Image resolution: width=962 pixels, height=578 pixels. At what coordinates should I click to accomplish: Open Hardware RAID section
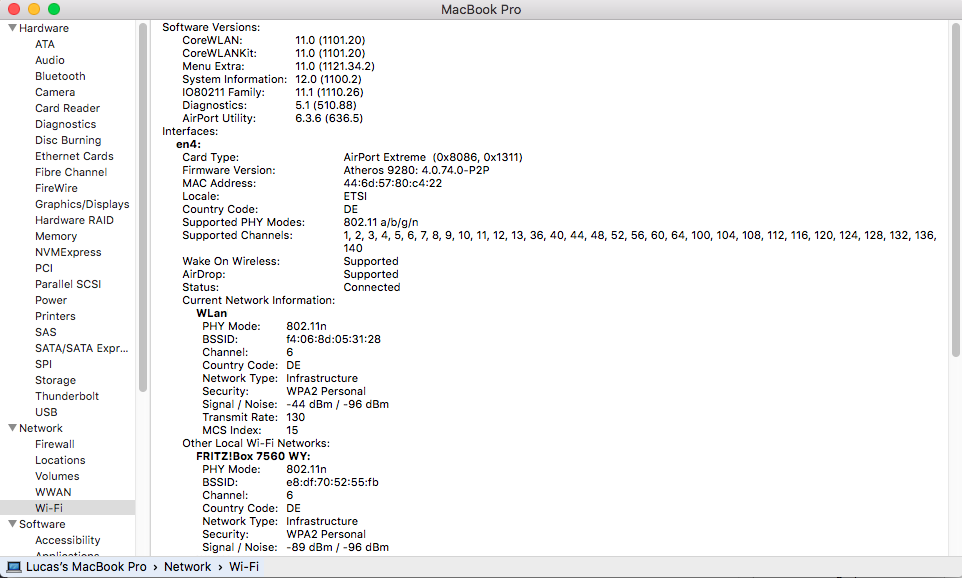[74, 220]
